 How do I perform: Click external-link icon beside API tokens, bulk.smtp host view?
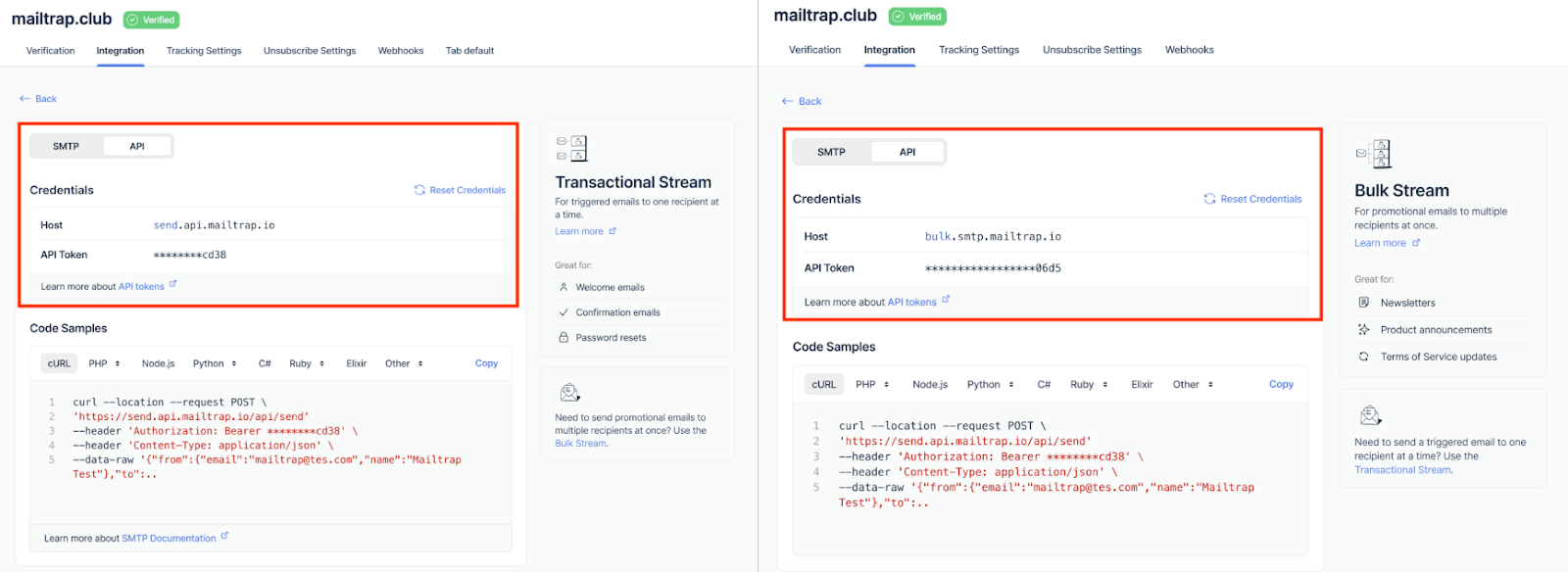coord(946,300)
